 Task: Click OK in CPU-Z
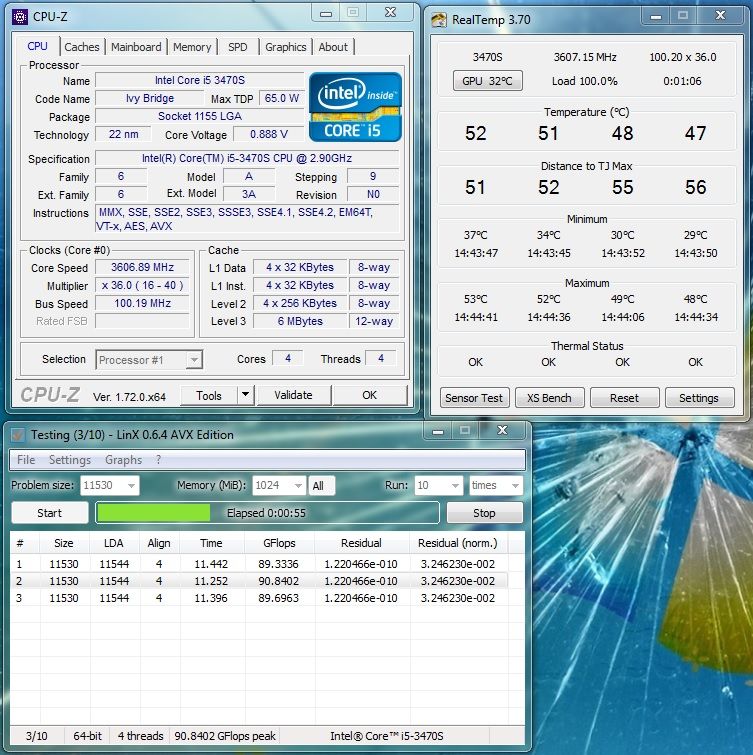(369, 395)
